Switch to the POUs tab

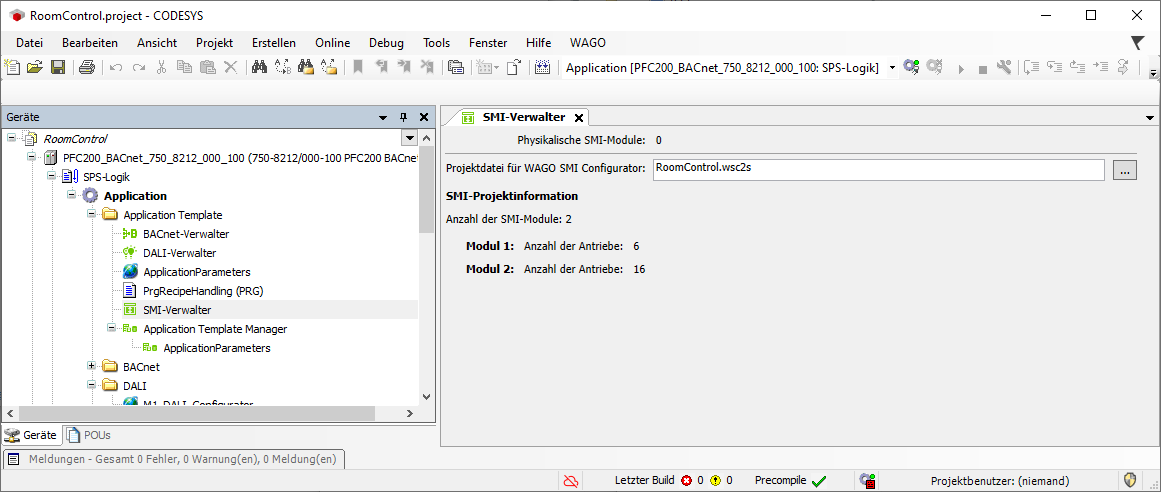90,435
